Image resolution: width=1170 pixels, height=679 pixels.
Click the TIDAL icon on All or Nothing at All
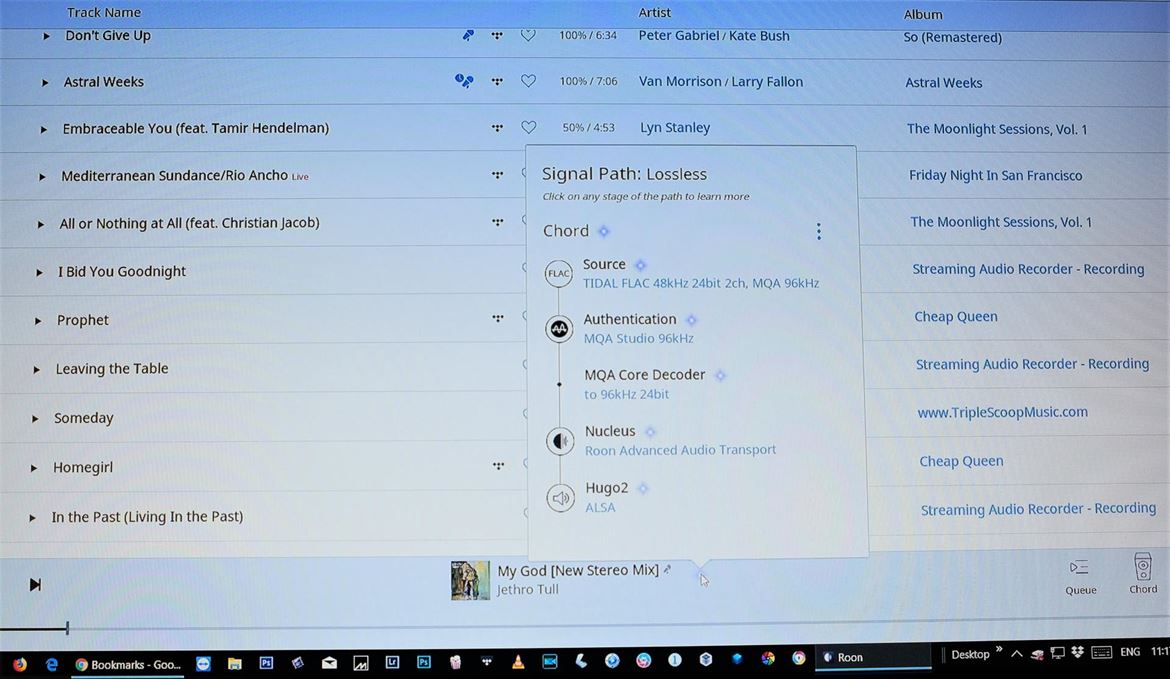coord(498,222)
